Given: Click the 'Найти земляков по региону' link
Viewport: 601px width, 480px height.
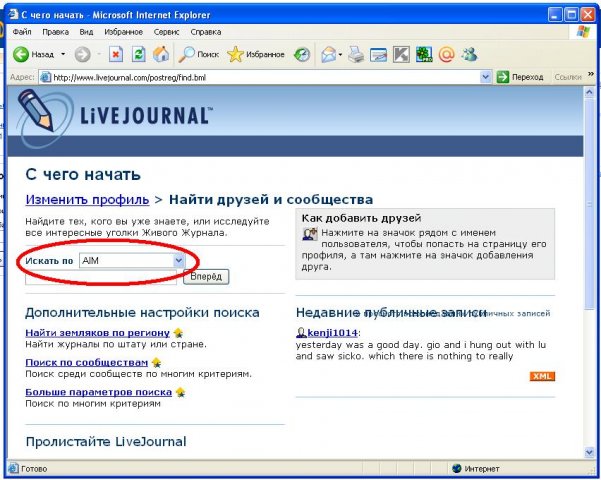Looking at the screenshot, I should 97,332.
